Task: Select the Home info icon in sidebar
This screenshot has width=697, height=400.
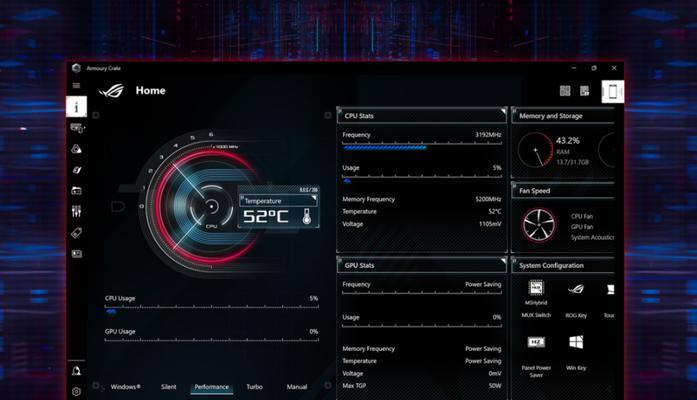Action: click(76, 107)
